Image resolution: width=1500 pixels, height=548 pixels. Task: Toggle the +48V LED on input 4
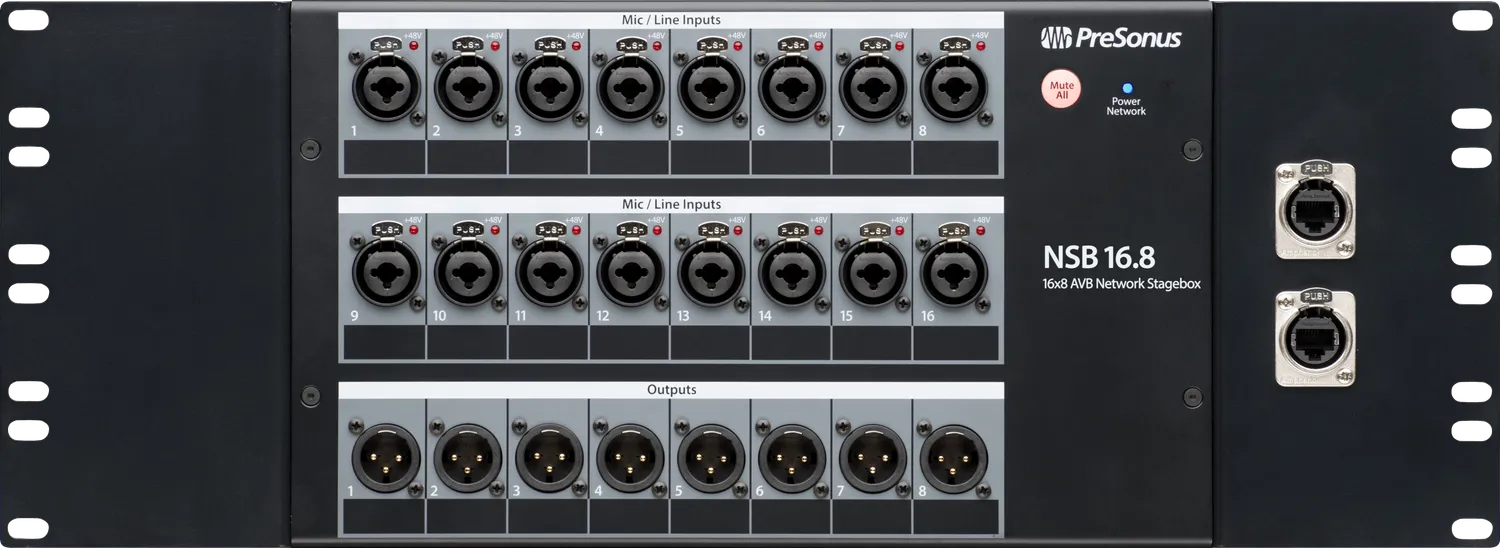point(656,46)
